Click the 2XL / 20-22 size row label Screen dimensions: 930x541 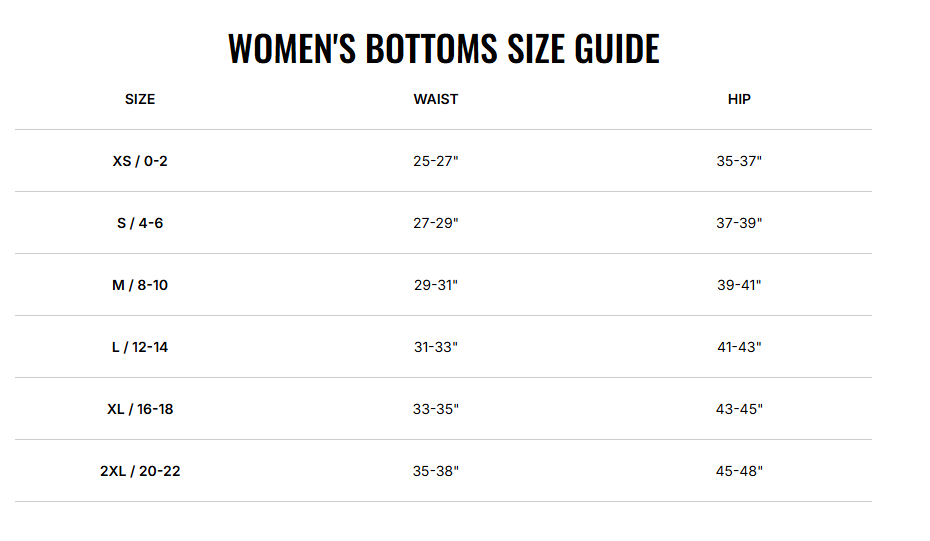pyautogui.click(x=140, y=471)
